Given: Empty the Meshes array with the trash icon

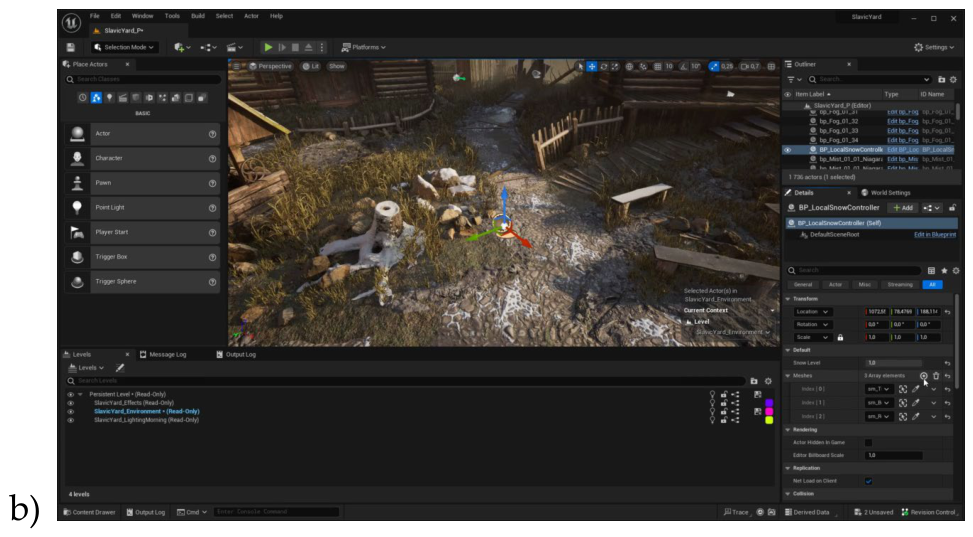Looking at the screenshot, I should [936, 376].
